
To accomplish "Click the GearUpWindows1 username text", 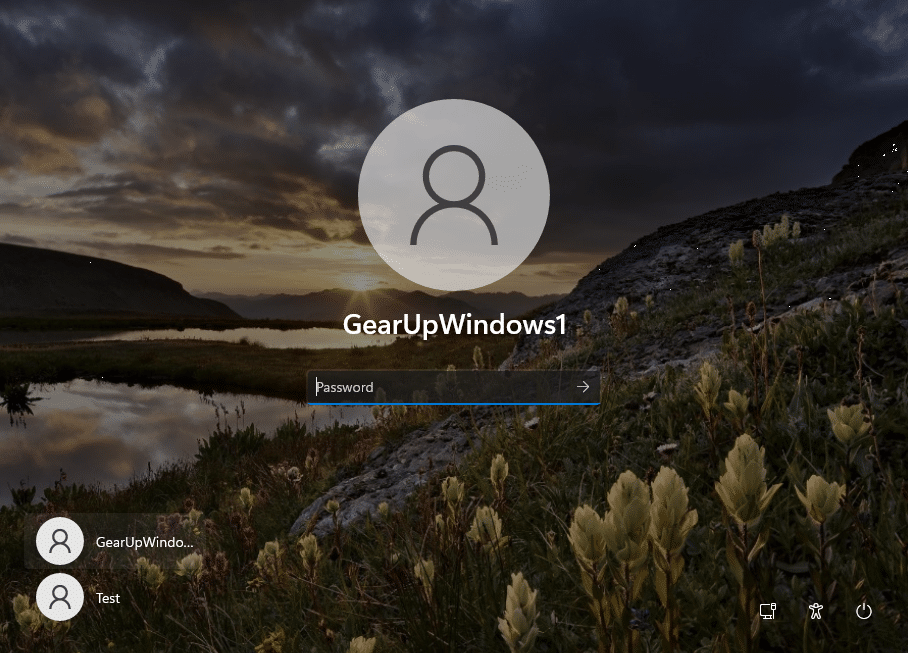I will point(455,325).
